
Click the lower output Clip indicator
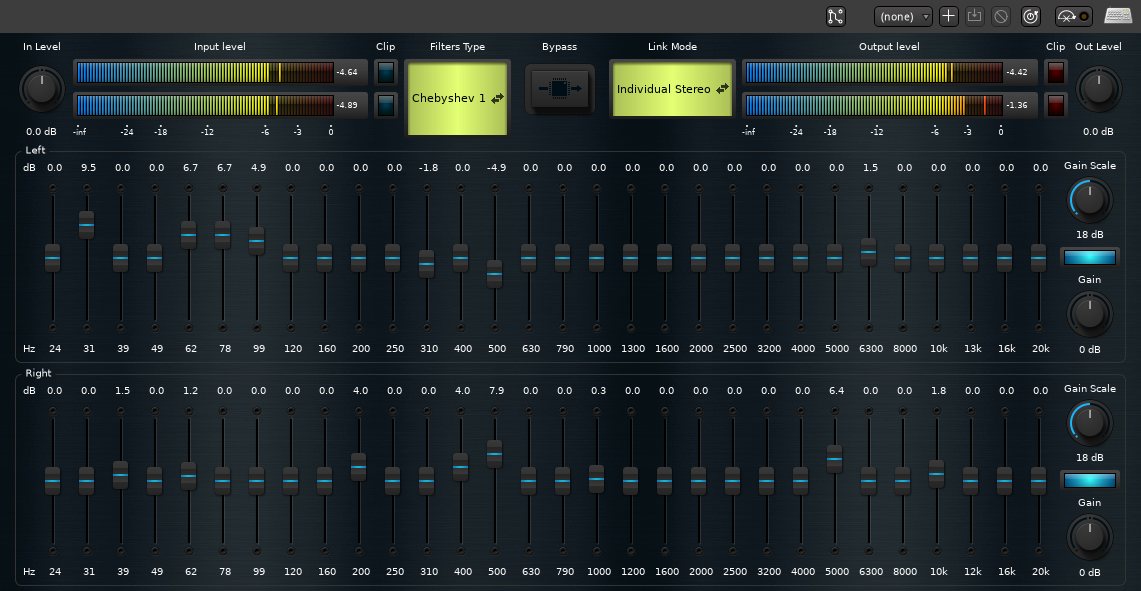pyautogui.click(x=1055, y=105)
